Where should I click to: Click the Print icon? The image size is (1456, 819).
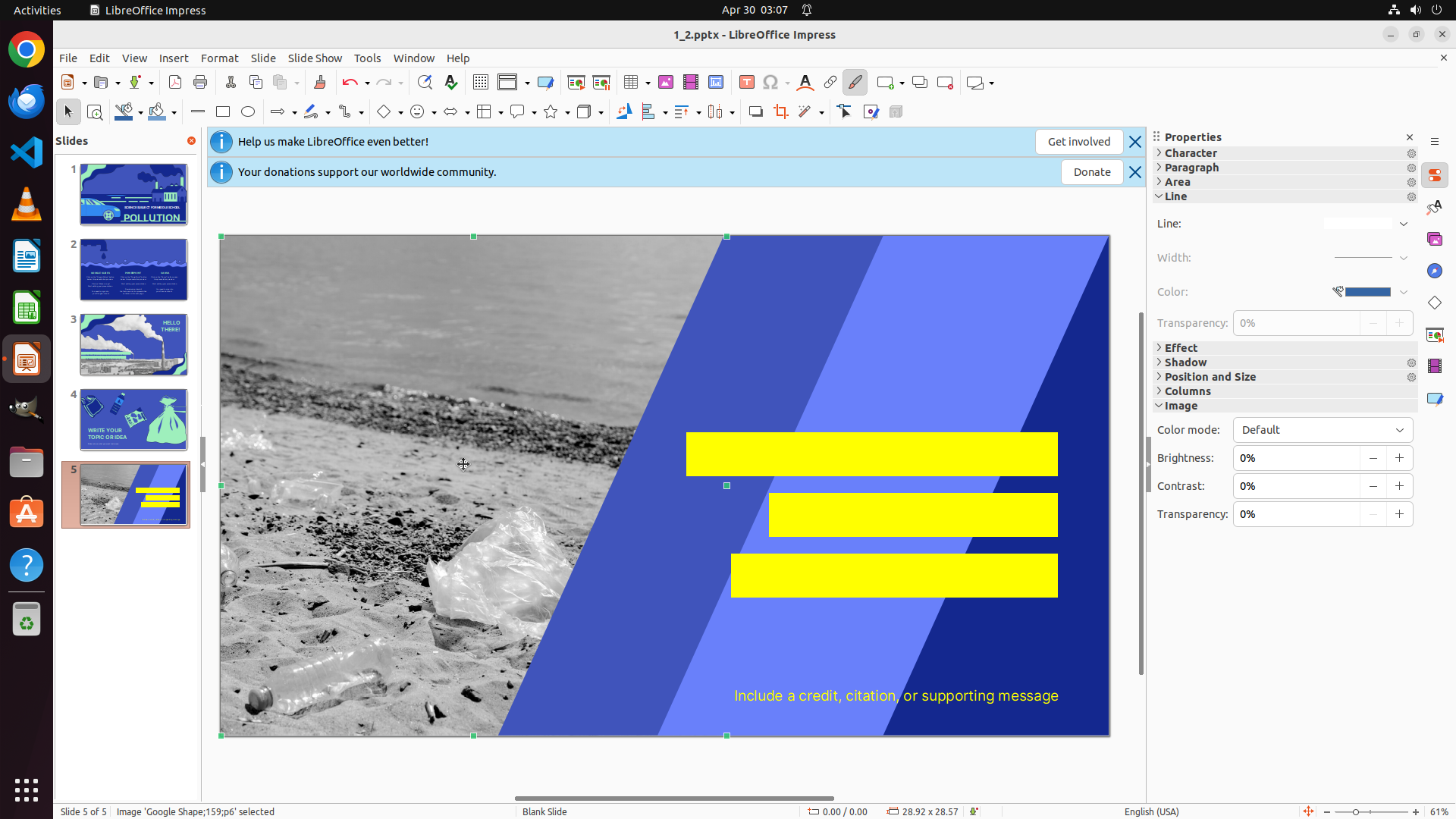[x=200, y=83]
